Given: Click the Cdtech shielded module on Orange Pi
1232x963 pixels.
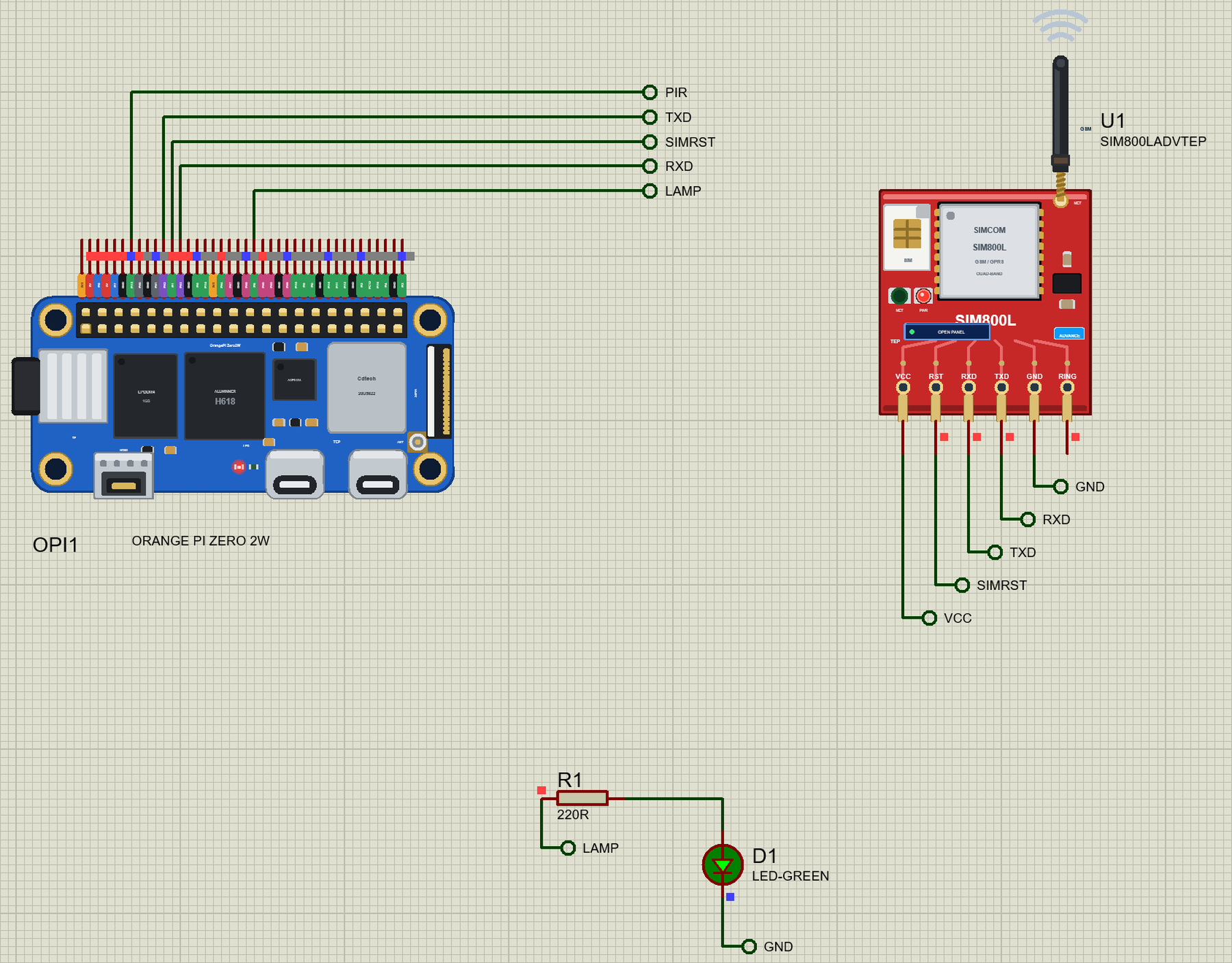Looking at the screenshot, I should coord(367,387).
